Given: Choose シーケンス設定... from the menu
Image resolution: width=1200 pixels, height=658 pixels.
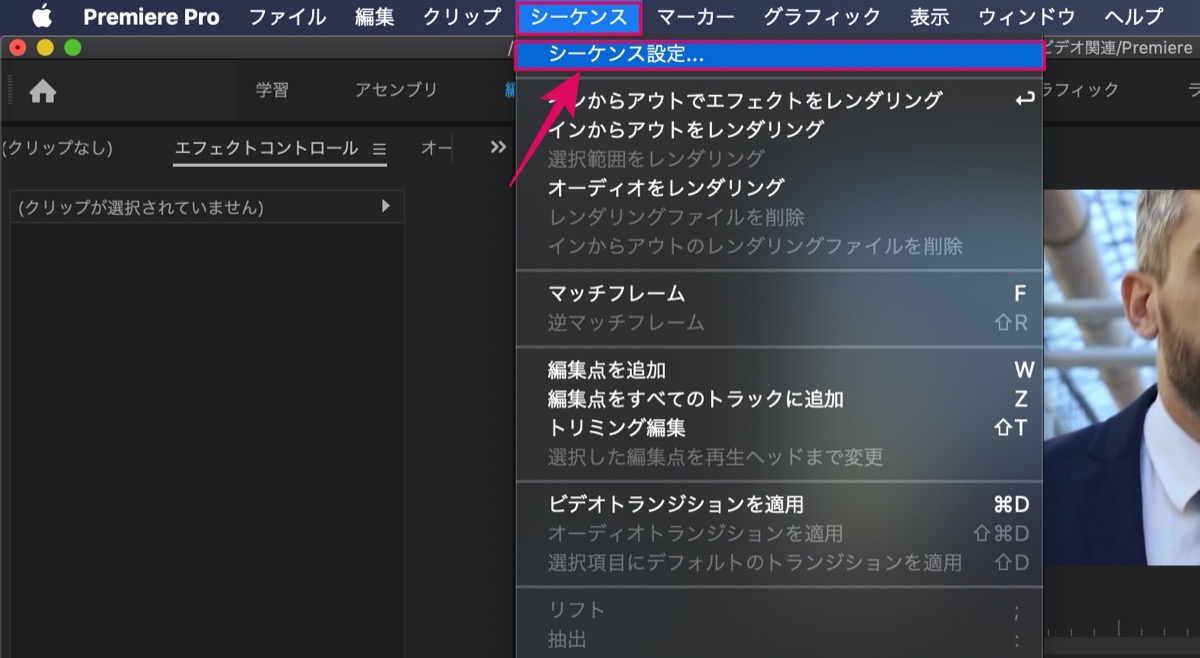Looking at the screenshot, I should tap(780, 55).
